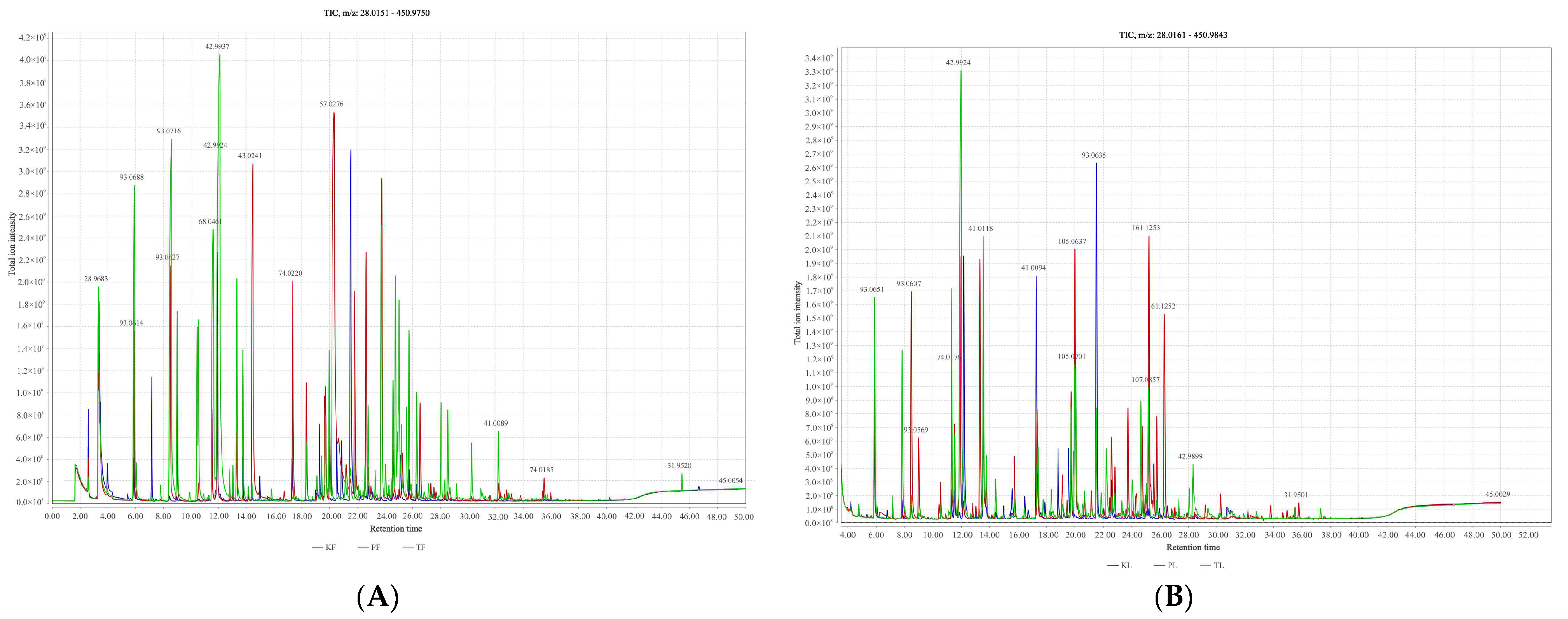The image size is (1568, 619).
Task: Click the left chart title TIC m/z 28.0151 - 450.9750
Action: tap(376, 13)
